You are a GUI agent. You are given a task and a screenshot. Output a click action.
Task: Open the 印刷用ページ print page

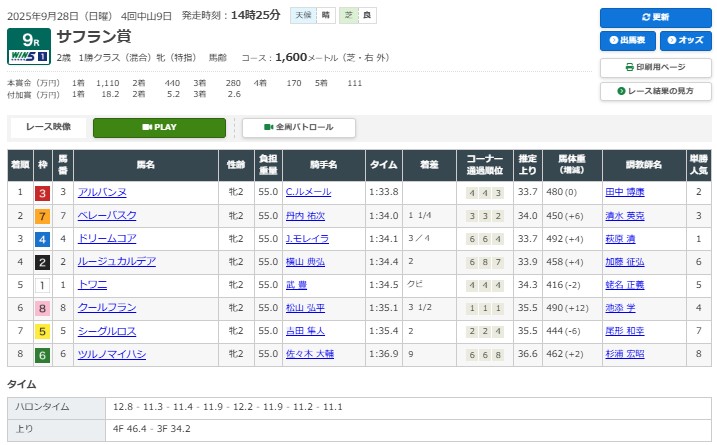(x=655, y=67)
